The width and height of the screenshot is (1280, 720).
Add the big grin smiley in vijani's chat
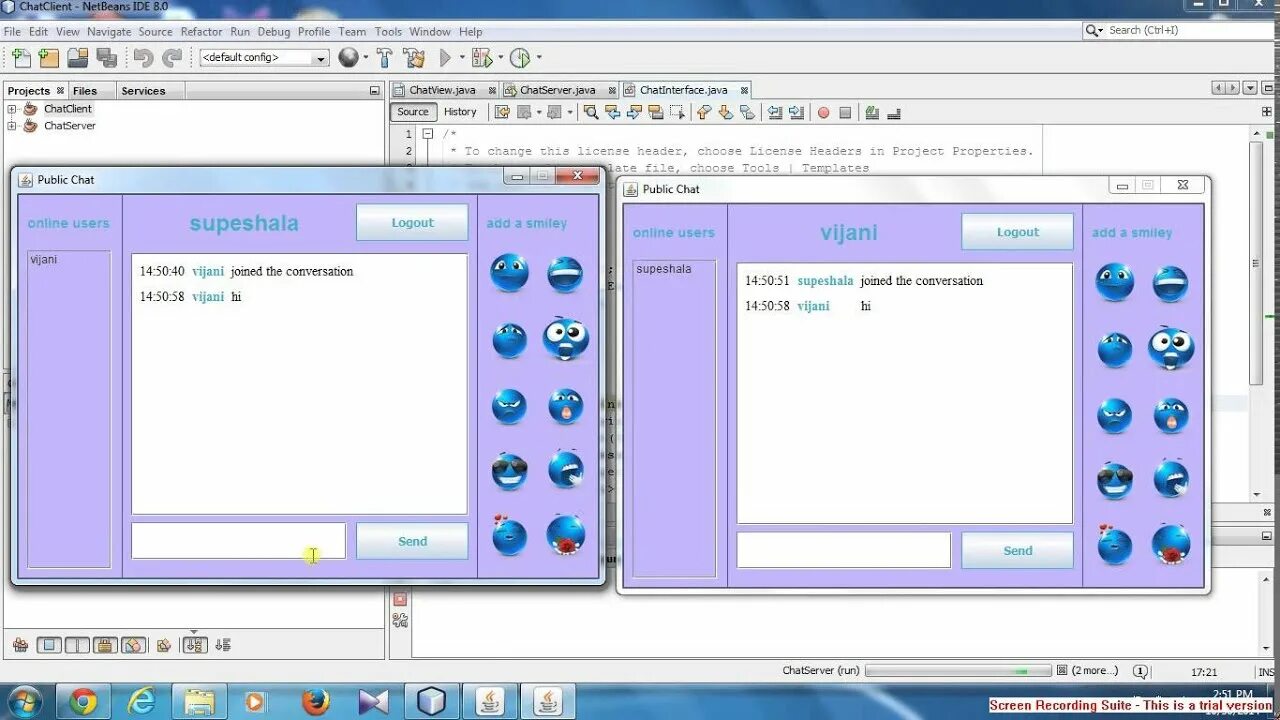(1170, 284)
